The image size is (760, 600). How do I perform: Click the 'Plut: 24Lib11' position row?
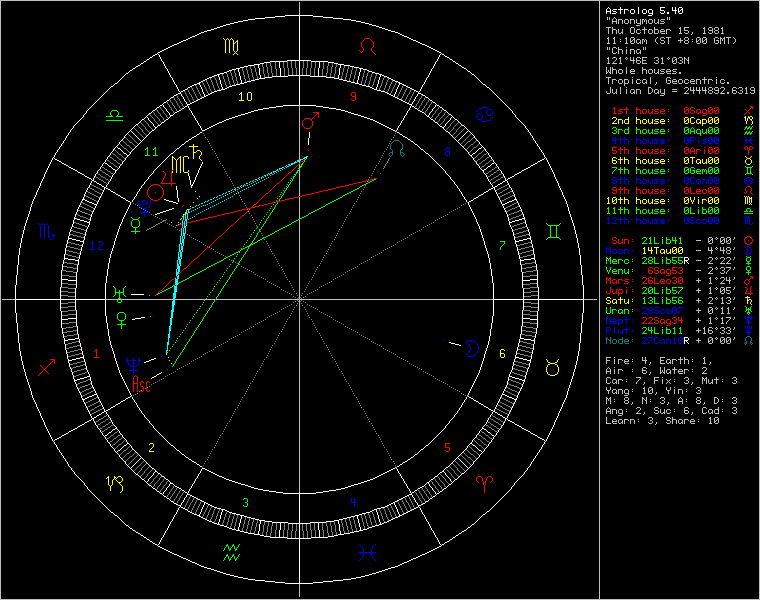click(680, 331)
